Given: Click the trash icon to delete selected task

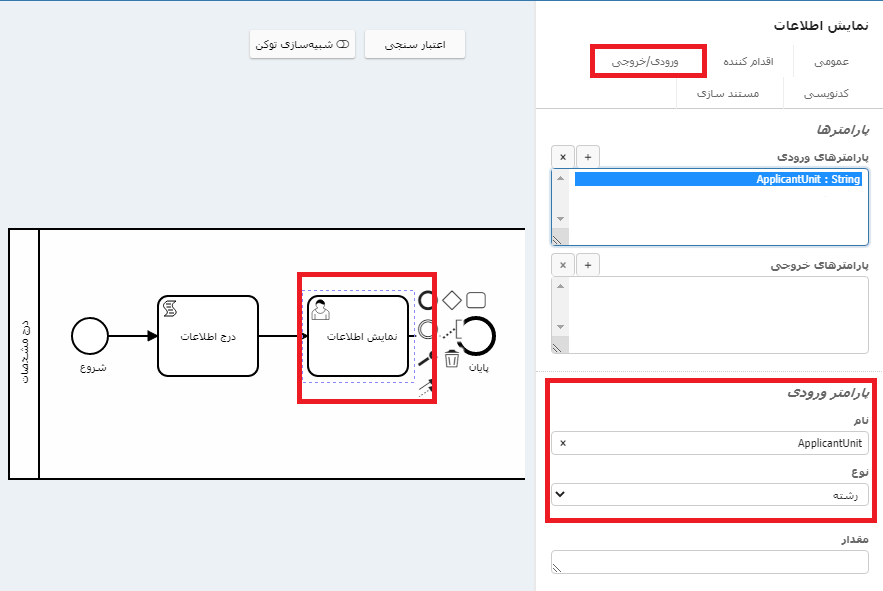Looking at the screenshot, I should (452, 358).
